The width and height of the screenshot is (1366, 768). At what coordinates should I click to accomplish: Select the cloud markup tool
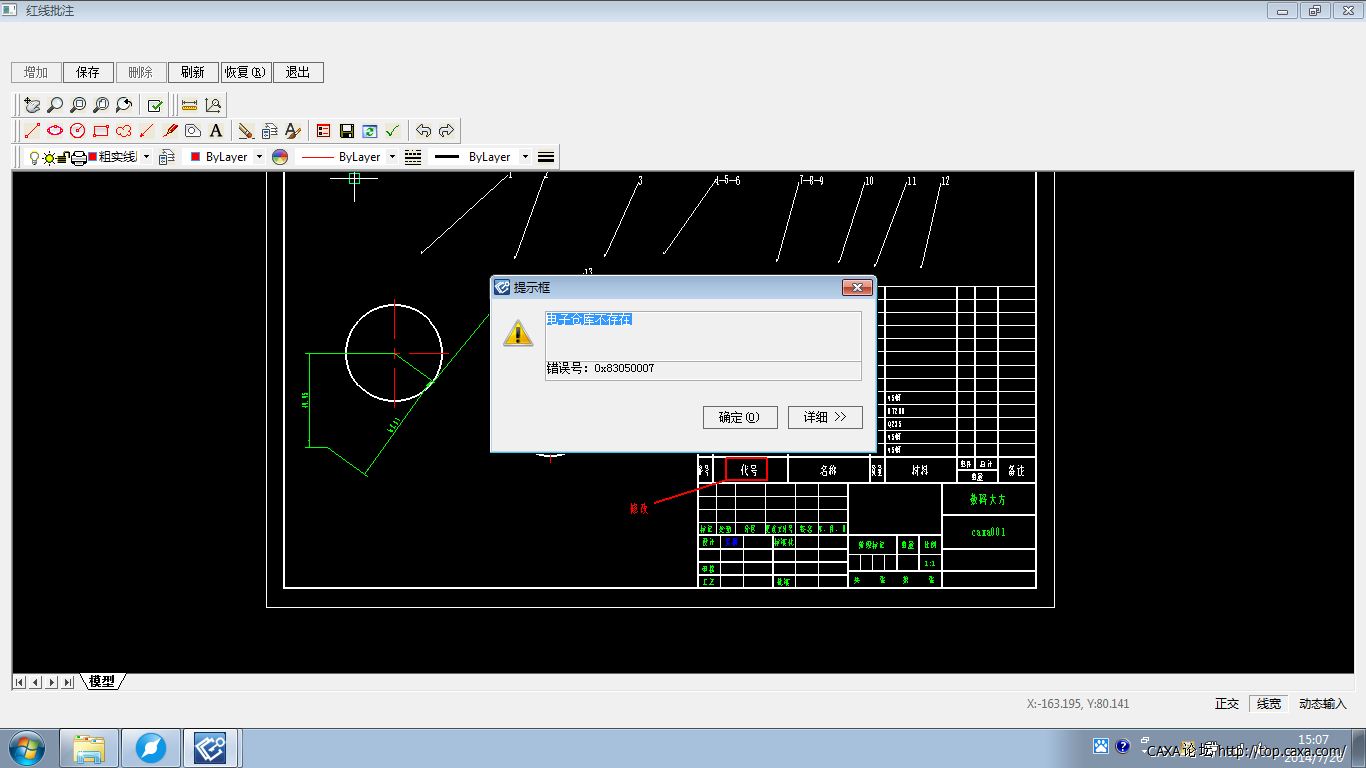click(x=124, y=131)
